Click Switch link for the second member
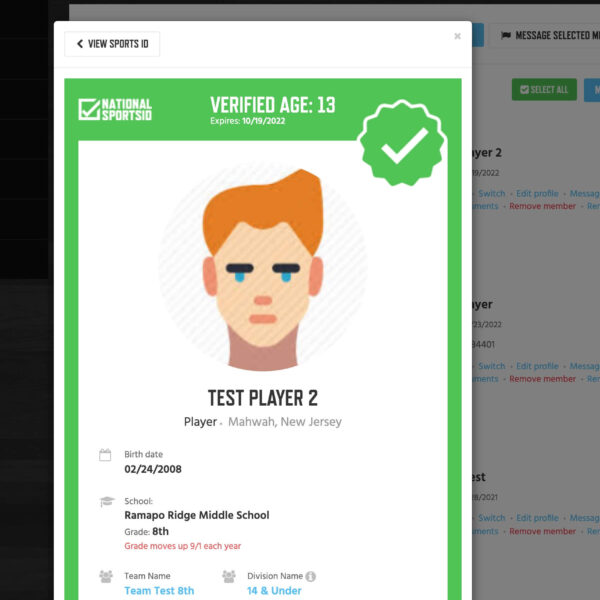Screen dimensions: 600x600 pos(492,366)
